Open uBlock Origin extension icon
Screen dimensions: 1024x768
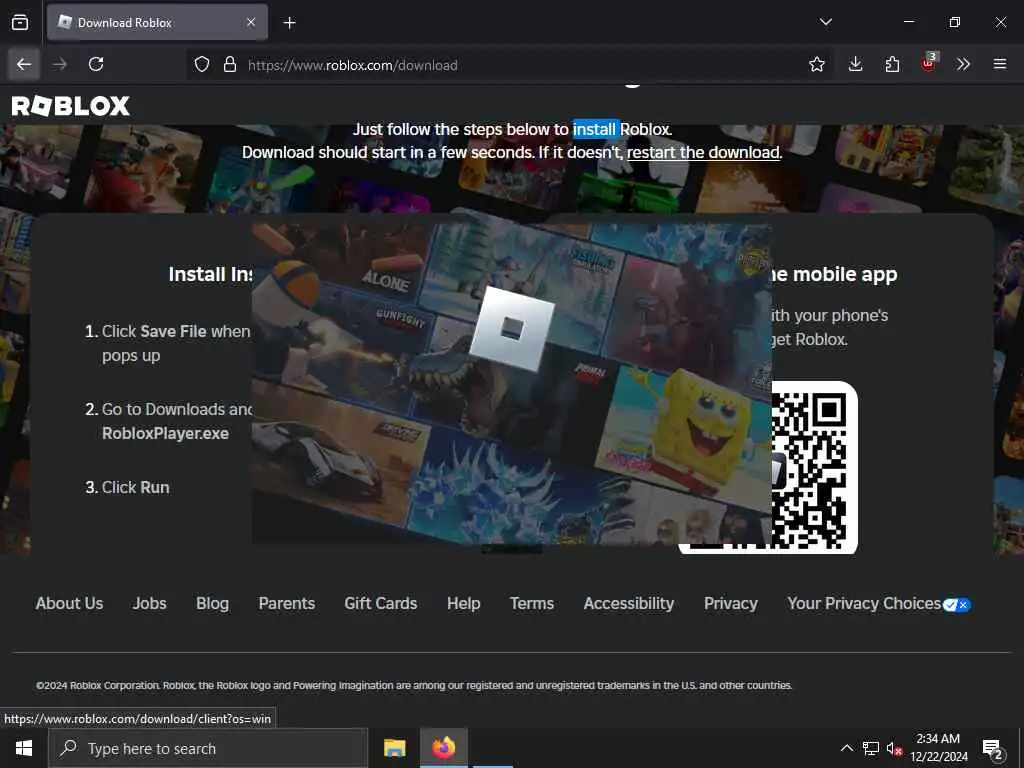click(x=929, y=63)
